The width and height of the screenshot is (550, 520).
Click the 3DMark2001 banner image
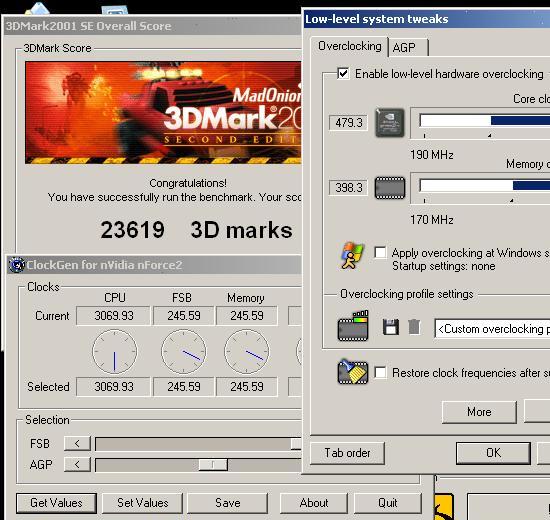[x=163, y=113]
